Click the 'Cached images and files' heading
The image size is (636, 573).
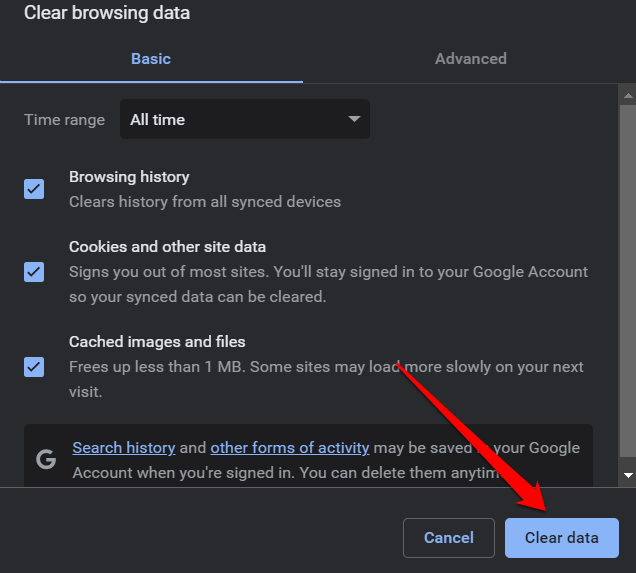(x=157, y=342)
